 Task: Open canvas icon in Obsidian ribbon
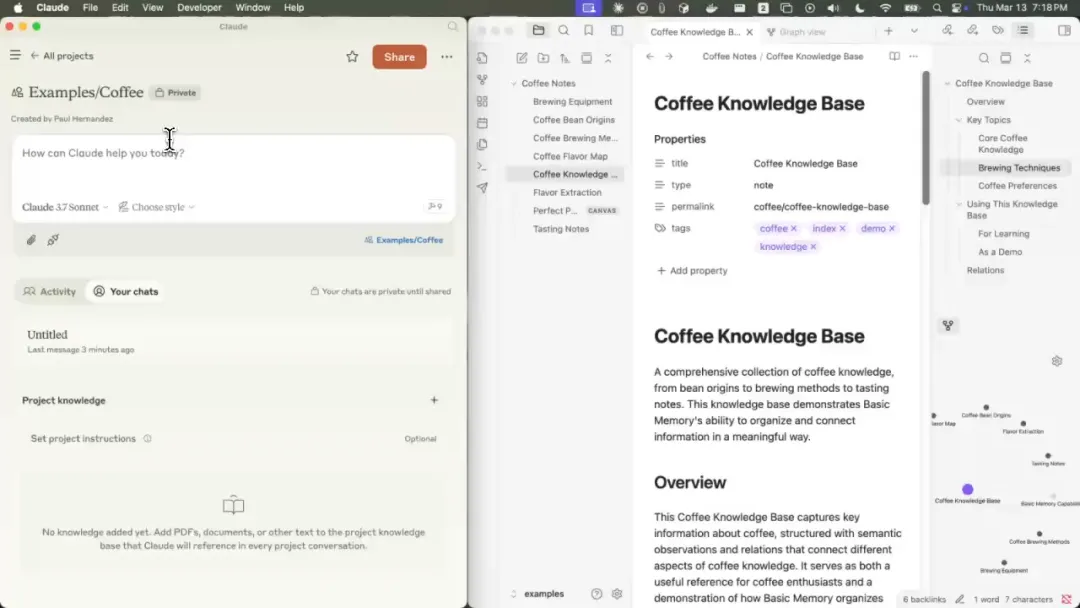coord(482,101)
